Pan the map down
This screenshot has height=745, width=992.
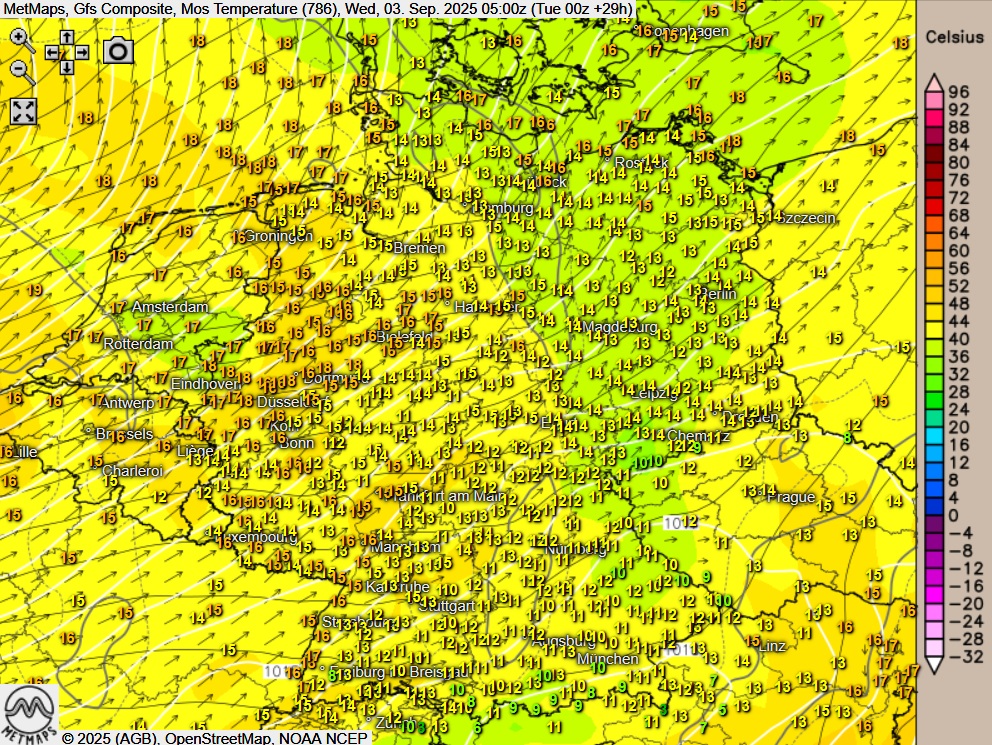[67, 67]
